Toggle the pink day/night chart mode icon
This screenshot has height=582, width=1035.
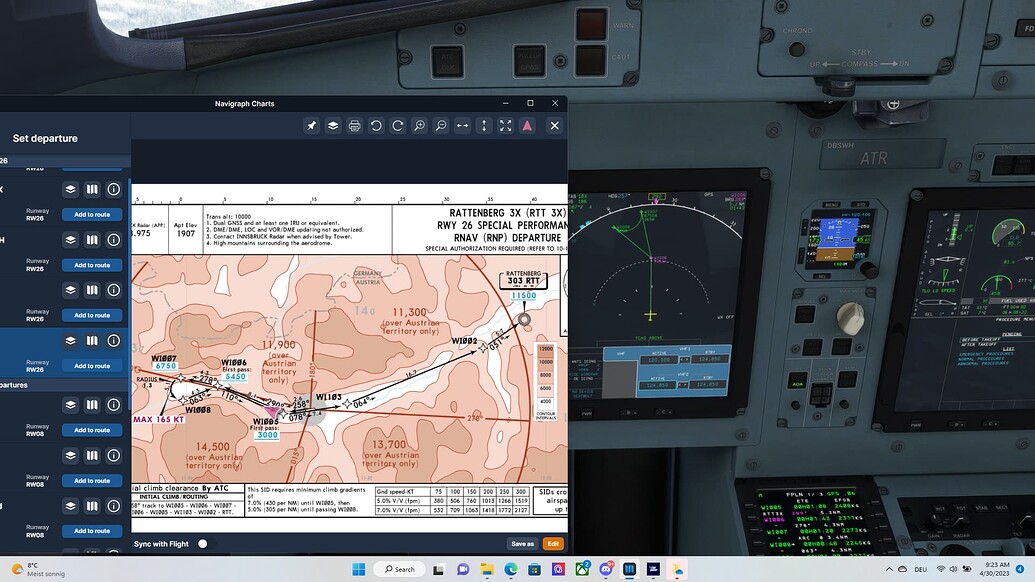pos(527,125)
